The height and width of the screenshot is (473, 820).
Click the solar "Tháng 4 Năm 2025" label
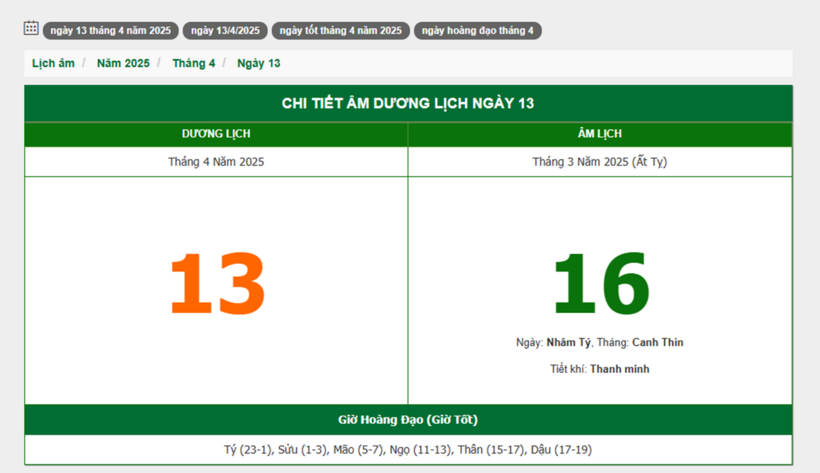point(216,161)
